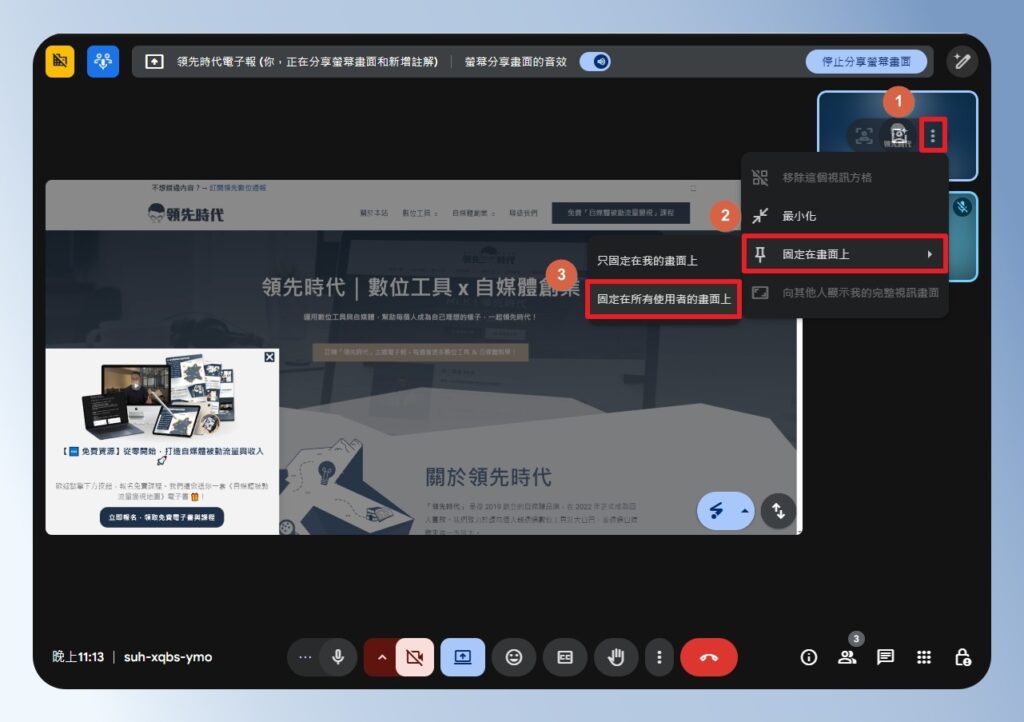Click the reframe face icon on self tile
This screenshot has width=1024, height=722.
tap(864, 136)
